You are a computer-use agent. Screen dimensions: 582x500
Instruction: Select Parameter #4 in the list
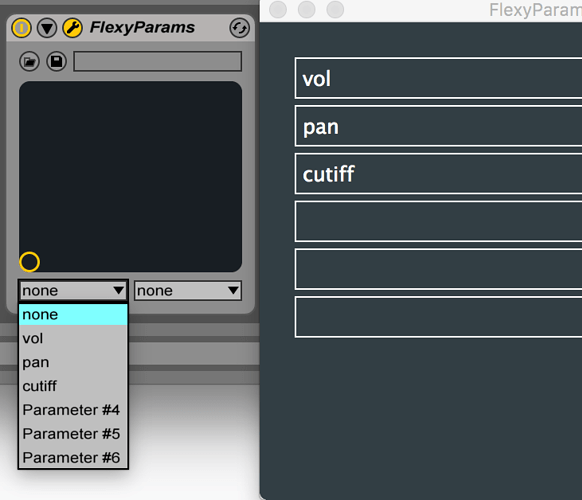[73, 410]
